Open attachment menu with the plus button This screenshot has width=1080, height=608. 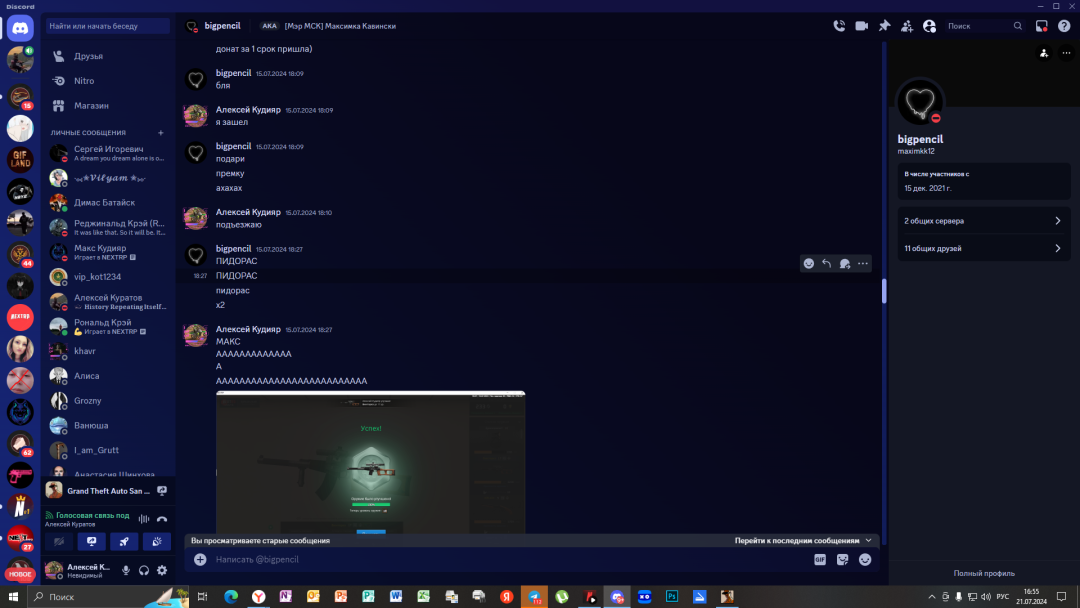click(x=200, y=560)
